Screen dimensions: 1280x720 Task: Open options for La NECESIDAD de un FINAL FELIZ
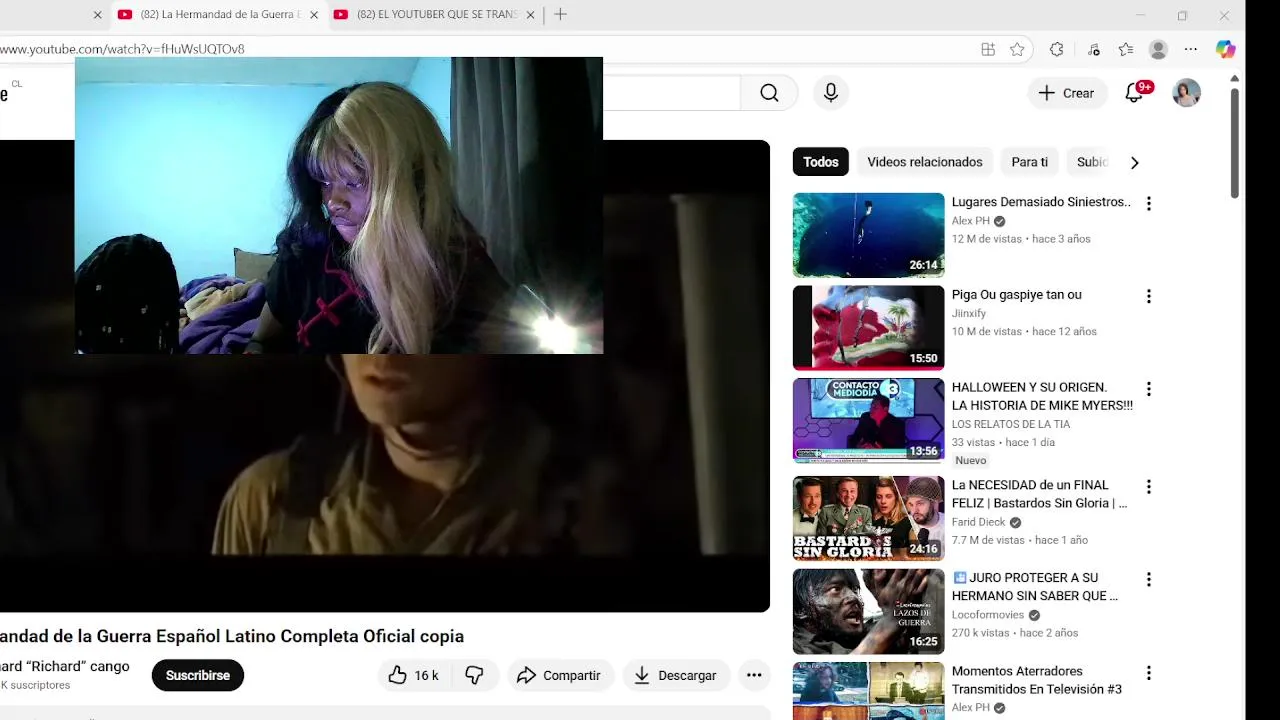tap(1148, 487)
